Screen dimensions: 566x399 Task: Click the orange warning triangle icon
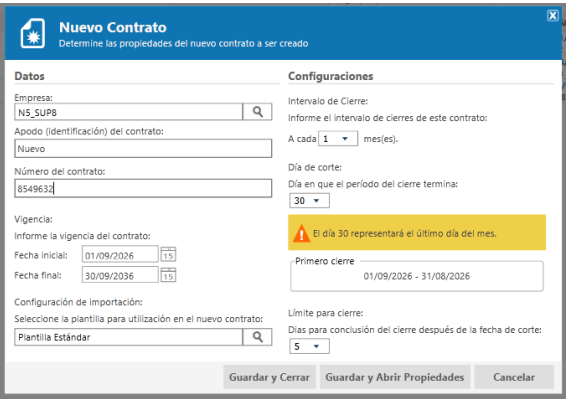coord(301,233)
